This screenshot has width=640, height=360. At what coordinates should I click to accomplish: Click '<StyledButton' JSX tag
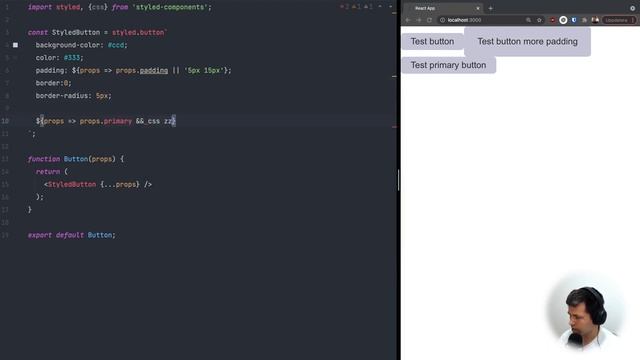pyautogui.click(x=70, y=184)
